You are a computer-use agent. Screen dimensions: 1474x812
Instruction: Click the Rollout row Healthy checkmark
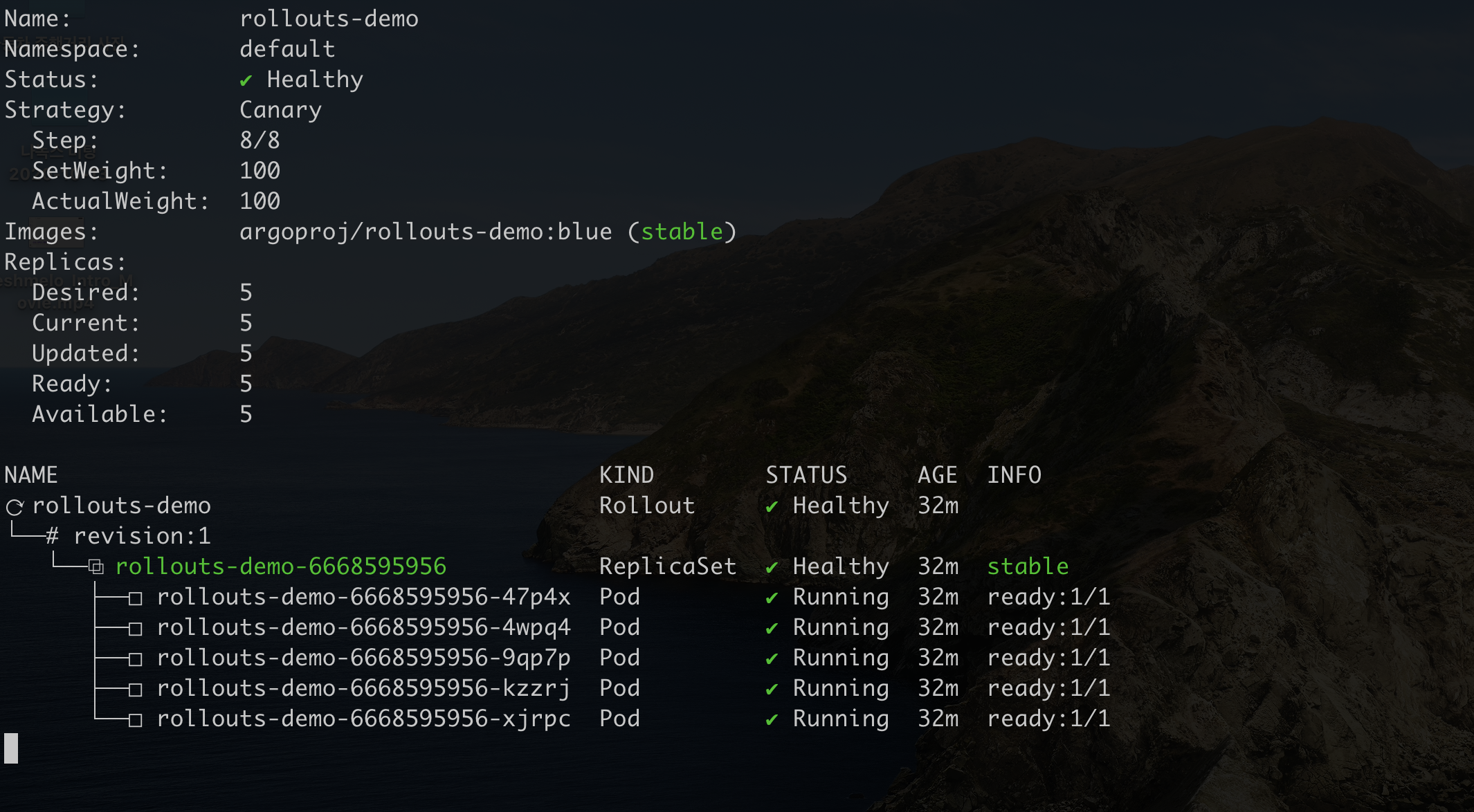[772, 507]
